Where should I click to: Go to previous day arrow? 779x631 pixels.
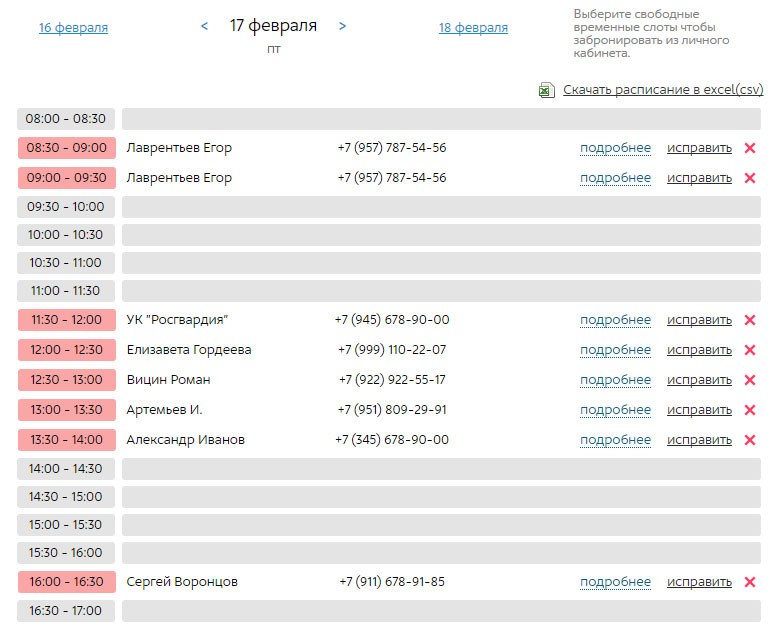pyautogui.click(x=205, y=26)
